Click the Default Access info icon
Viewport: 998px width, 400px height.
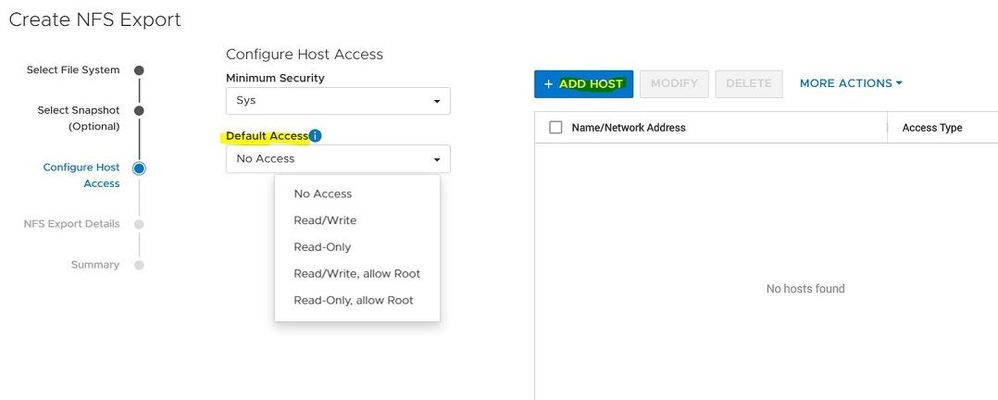tap(315, 136)
